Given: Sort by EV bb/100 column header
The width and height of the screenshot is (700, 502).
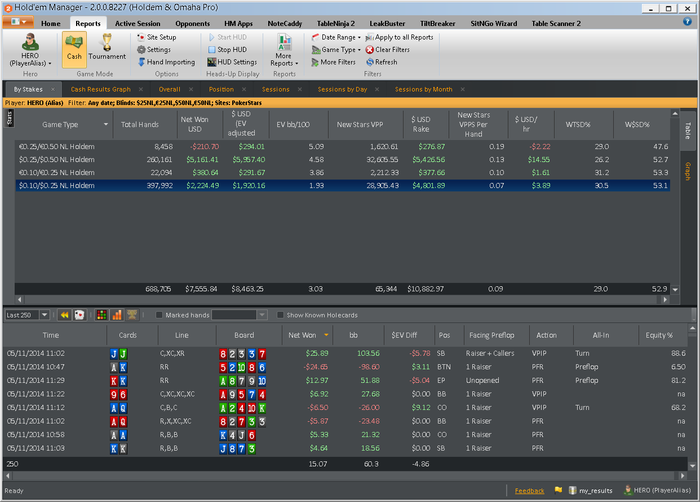Looking at the screenshot, I should coord(293,125).
